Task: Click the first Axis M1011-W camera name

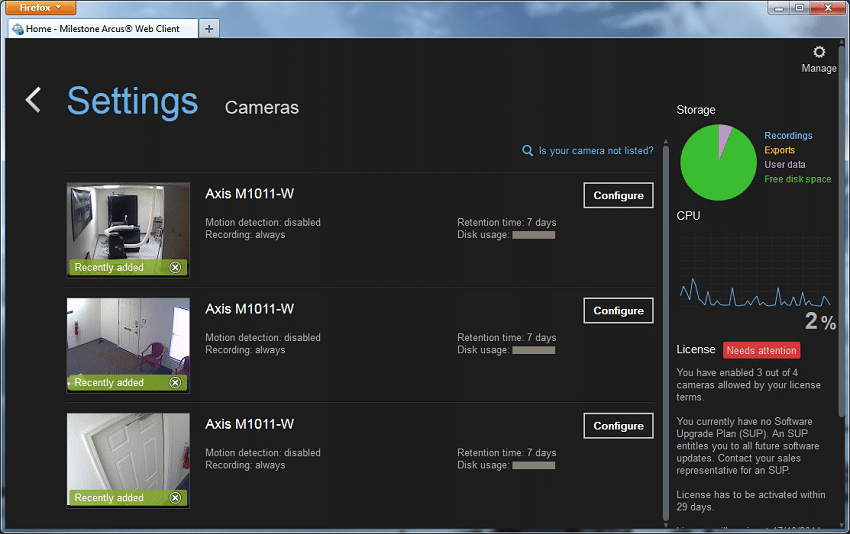Action: coord(249,194)
